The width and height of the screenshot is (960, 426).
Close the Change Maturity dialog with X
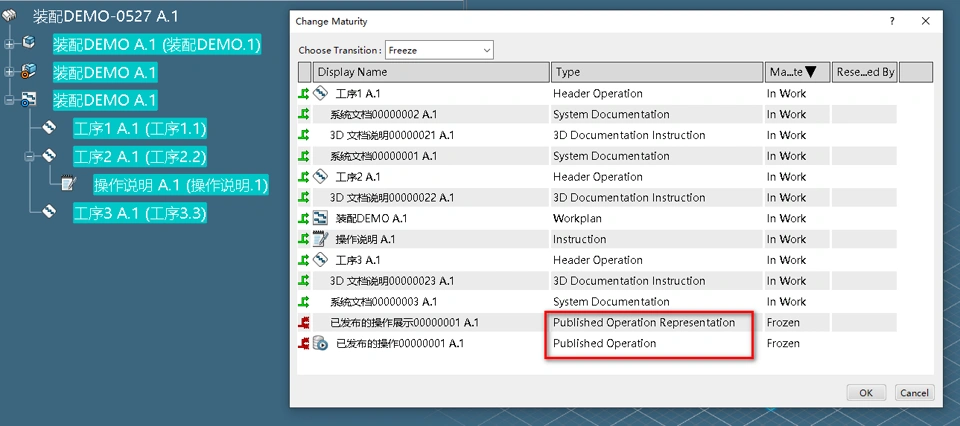[x=926, y=21]
